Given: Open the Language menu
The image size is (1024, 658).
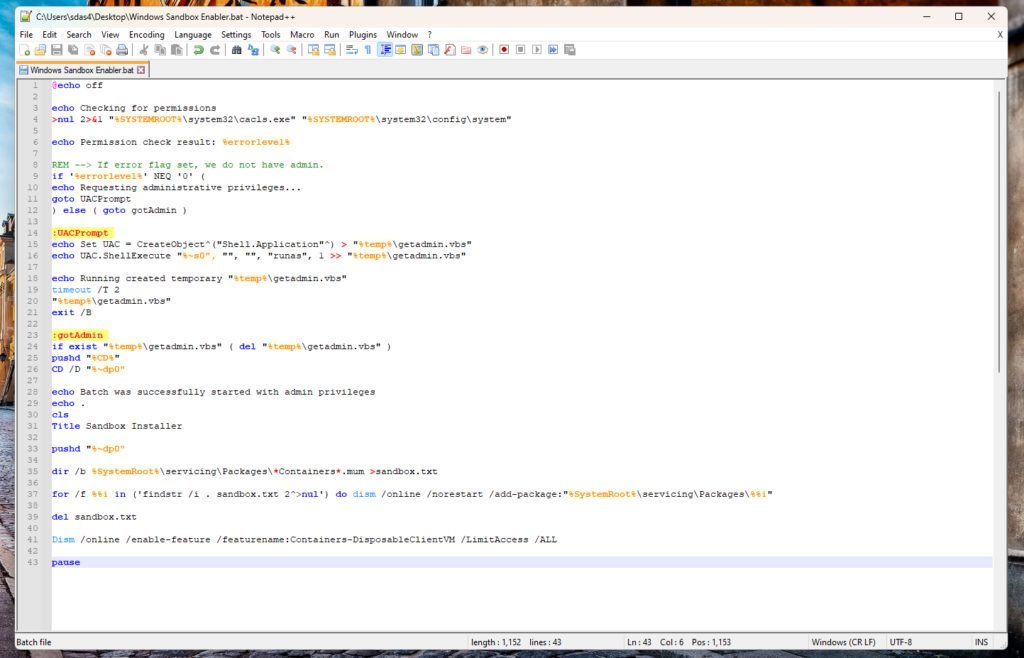Looking at the screenshot, I should pyautogui.click(x=193, y=35).
